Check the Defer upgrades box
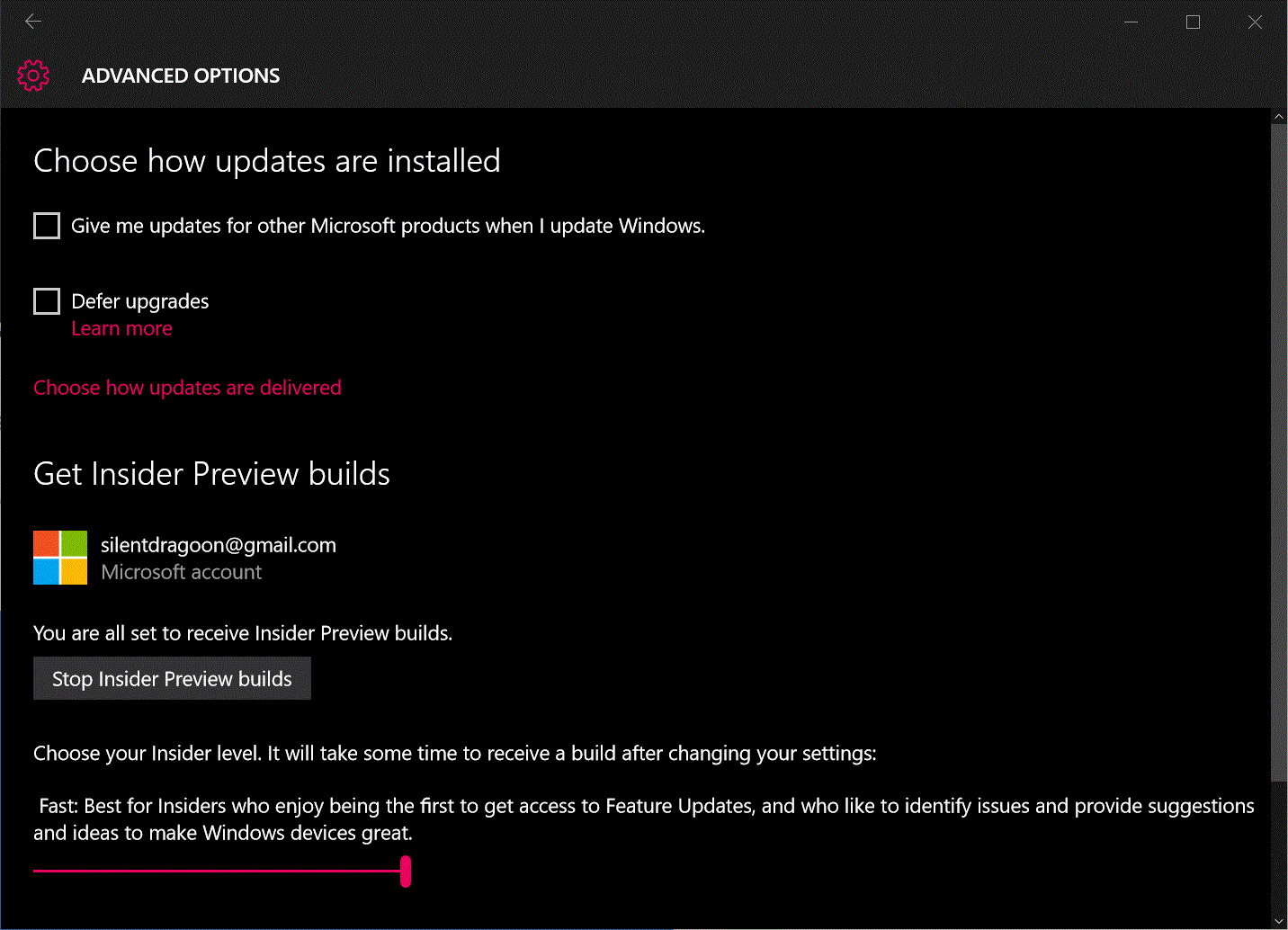This screenshot has width=1288, height=930. click(47, 301)
